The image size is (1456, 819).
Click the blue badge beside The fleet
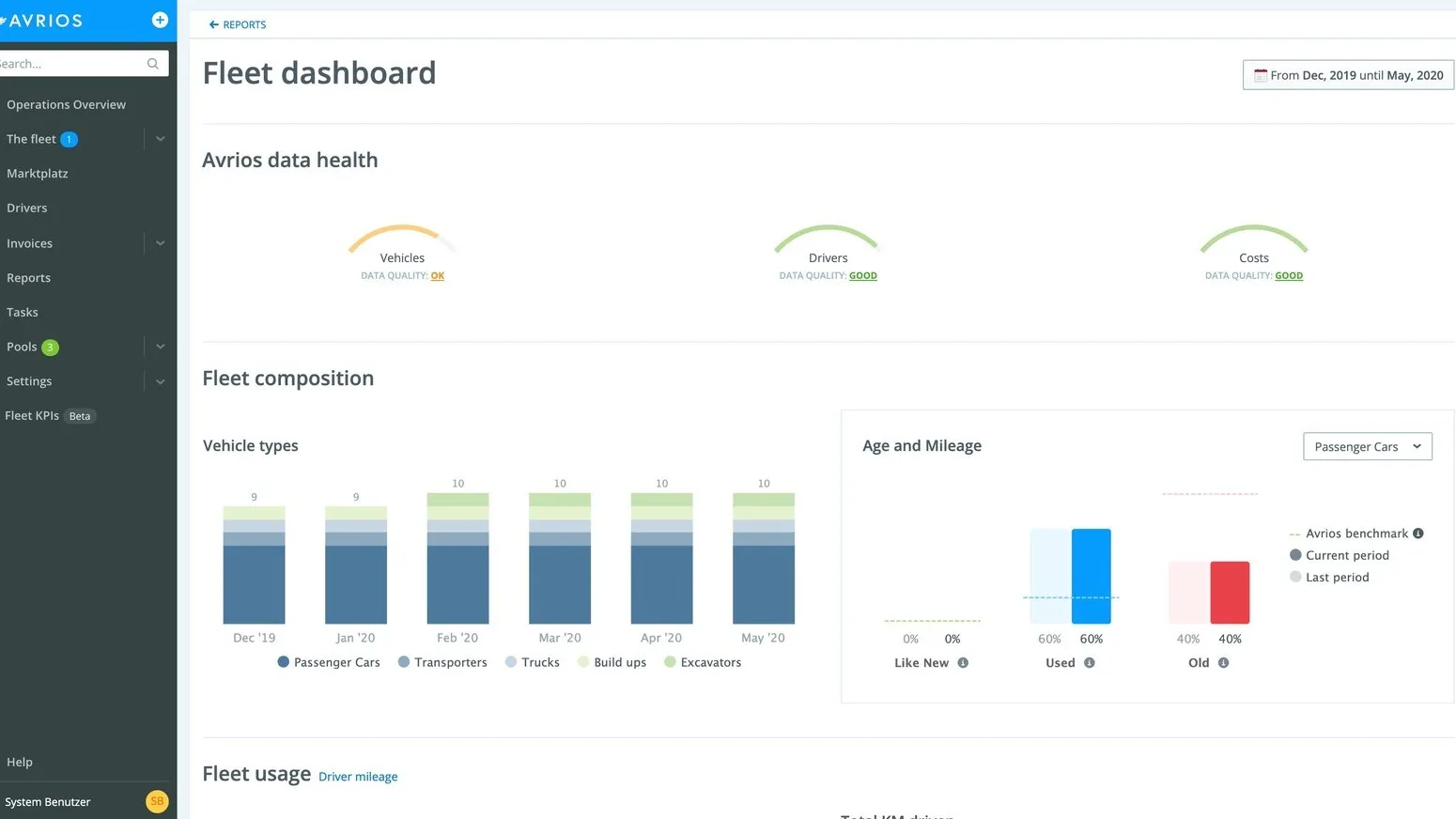[69, 139]
